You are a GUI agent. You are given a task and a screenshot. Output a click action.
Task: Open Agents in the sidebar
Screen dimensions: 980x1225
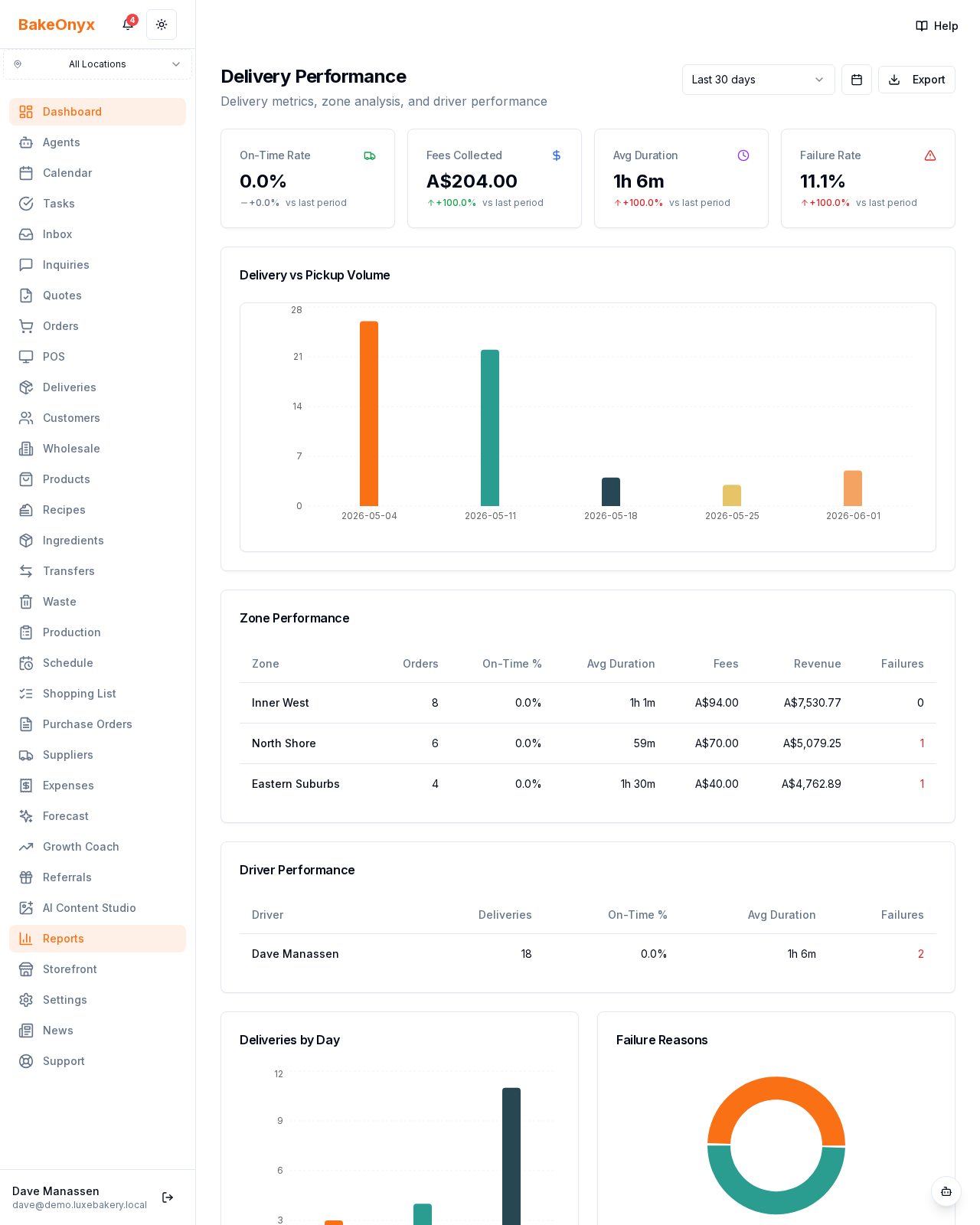point(97,142)
